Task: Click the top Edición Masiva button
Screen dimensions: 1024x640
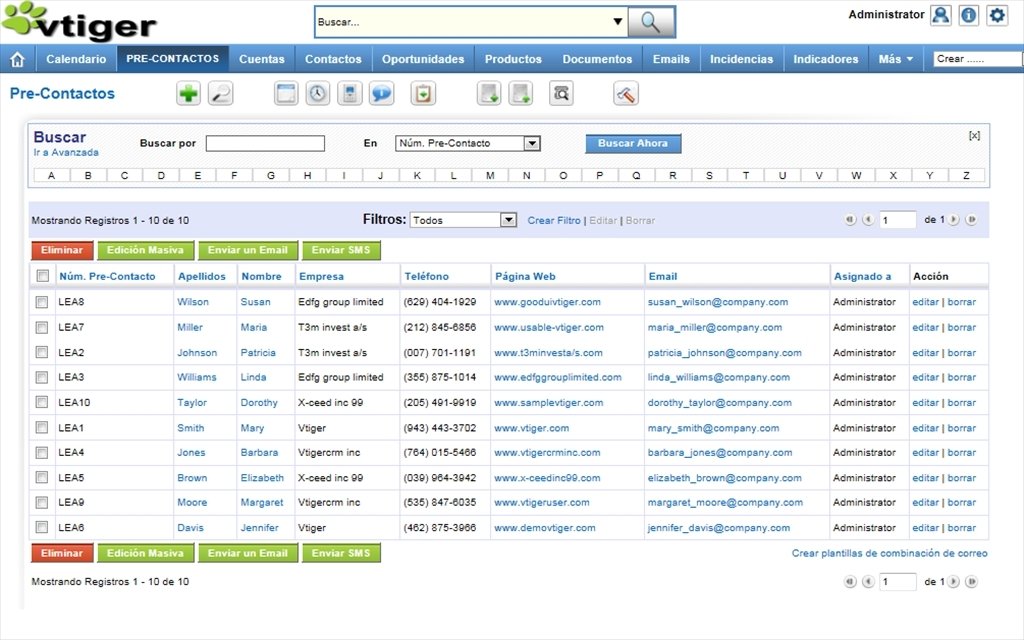Action: coord(145,250)
